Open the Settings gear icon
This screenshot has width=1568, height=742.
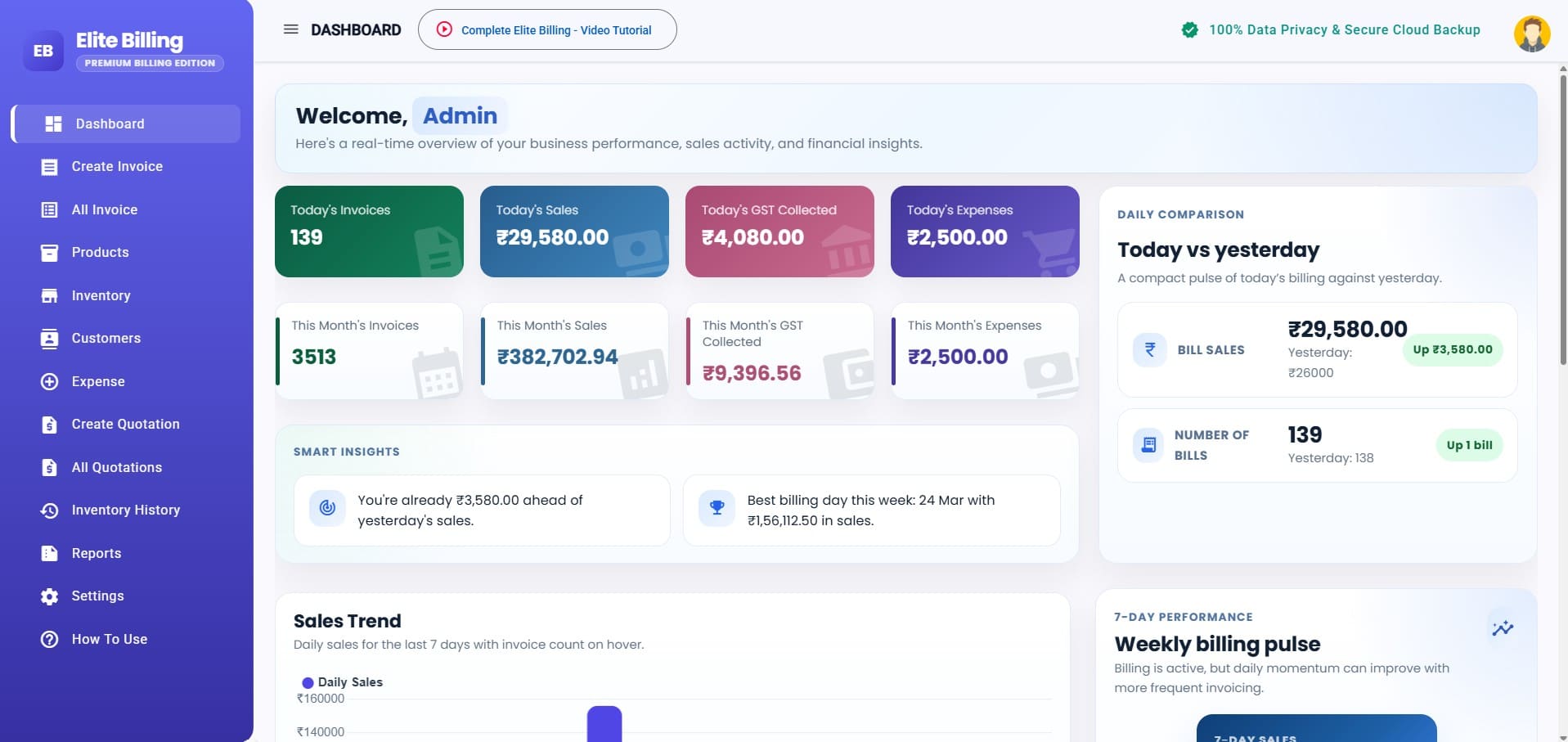pyautogui.click(x=50, y=596)
